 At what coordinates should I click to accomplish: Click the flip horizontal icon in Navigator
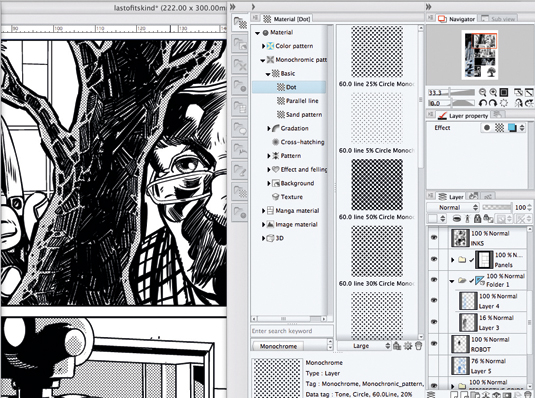tap(518, 103)
